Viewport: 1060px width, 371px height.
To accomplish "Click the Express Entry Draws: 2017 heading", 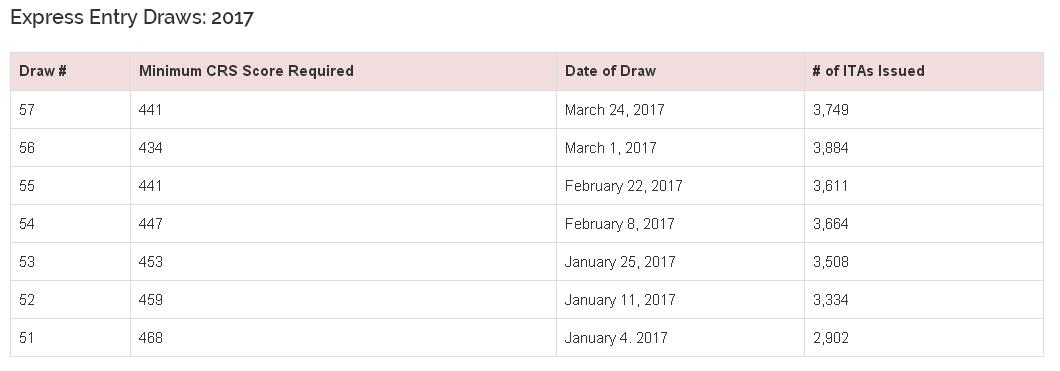I will [x=132, y=18].
